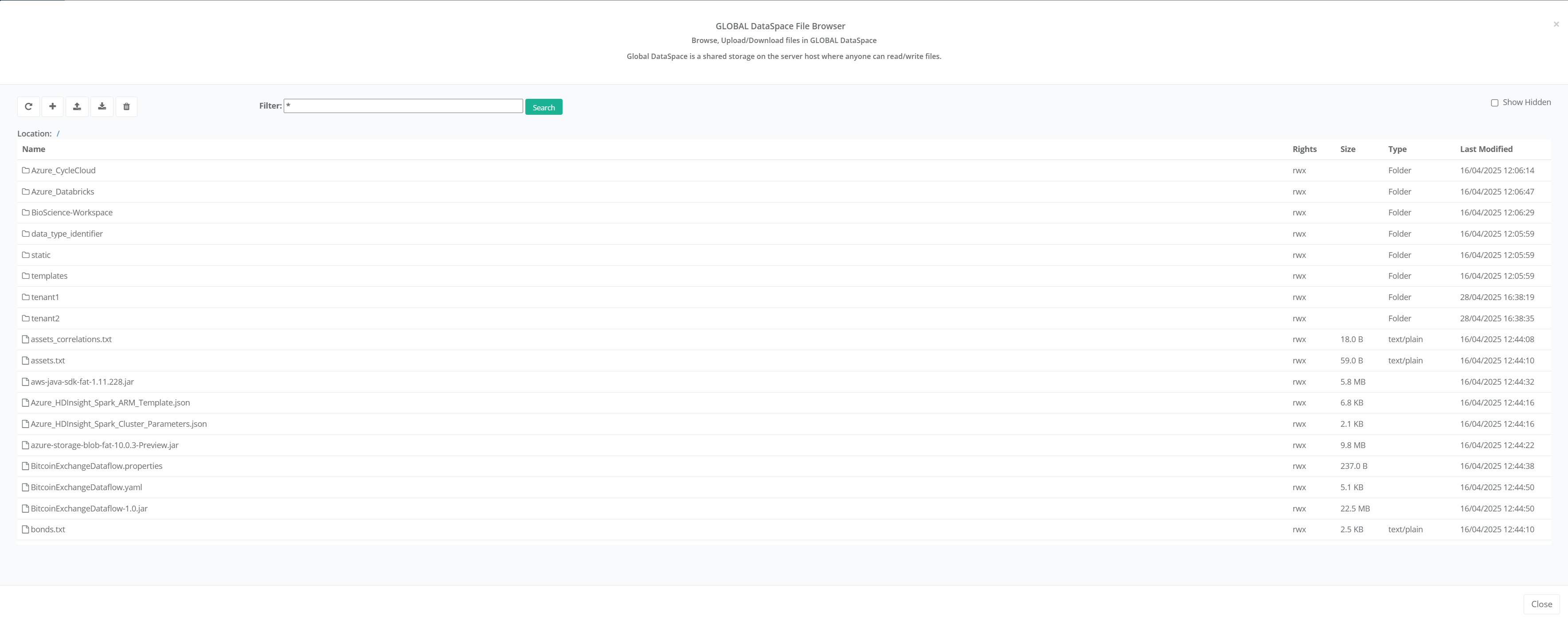The height and width of the screenshot is (620, 1568).
Task: Click the tenant1 folder icon
Action: (26, 297)
